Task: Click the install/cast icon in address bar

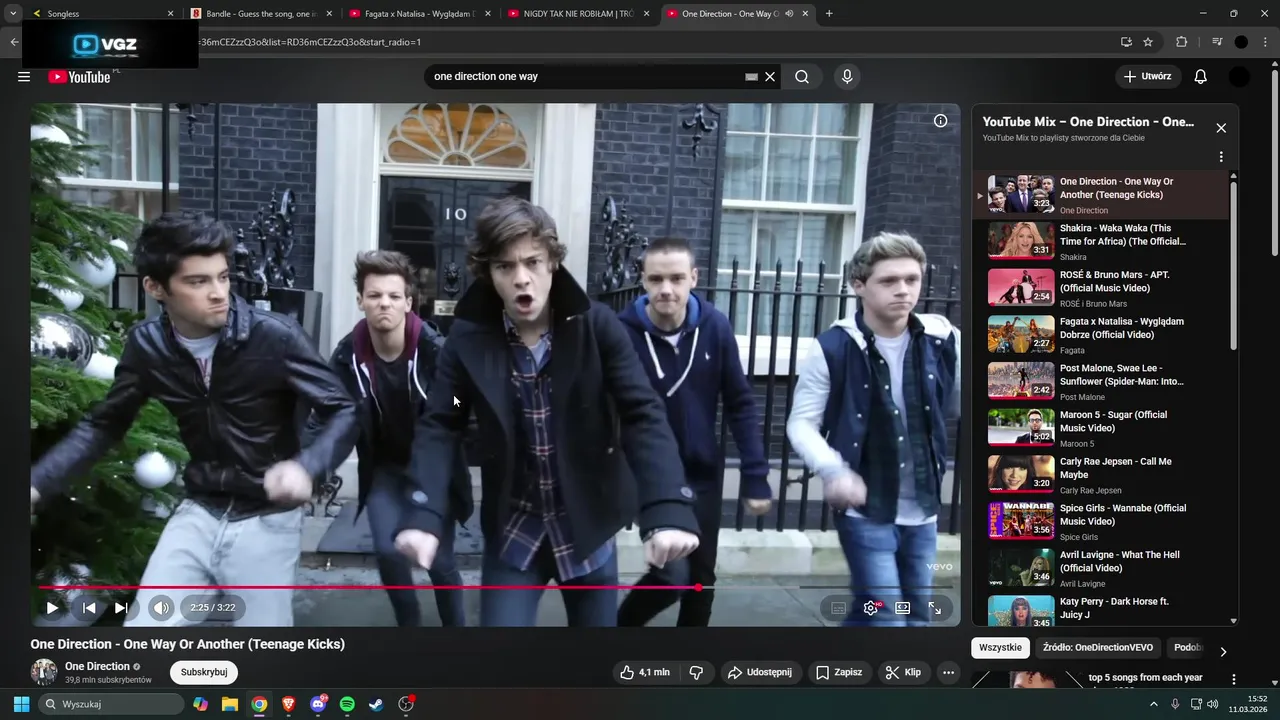Action: pyautogui.click(x=1126, y=42)
